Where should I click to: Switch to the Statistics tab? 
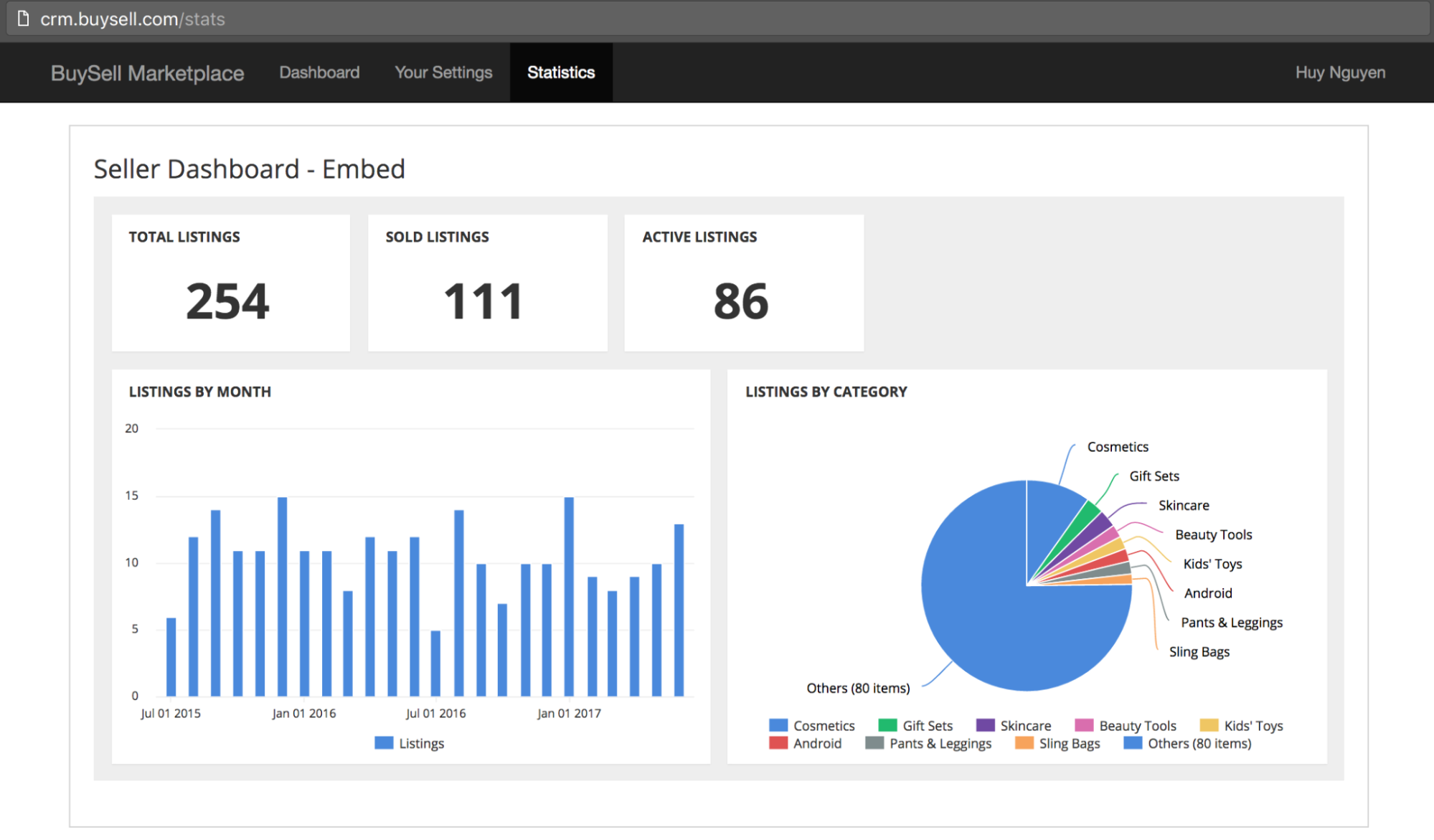560,72
